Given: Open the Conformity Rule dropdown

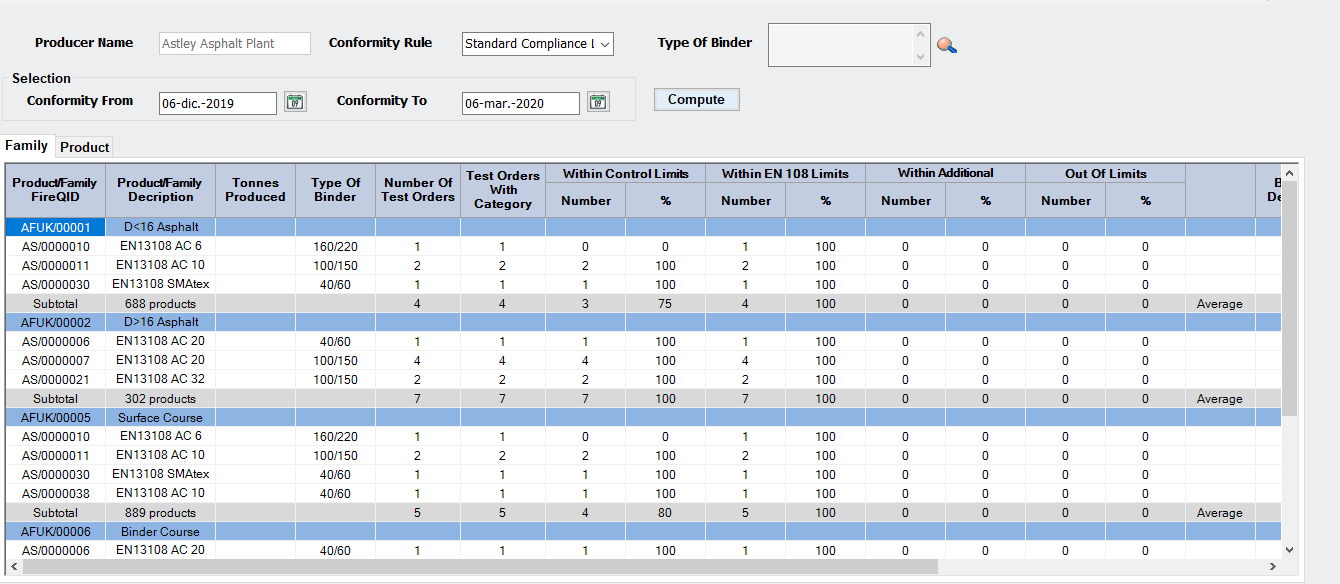Looking at the screenshot, I should 605,44.
